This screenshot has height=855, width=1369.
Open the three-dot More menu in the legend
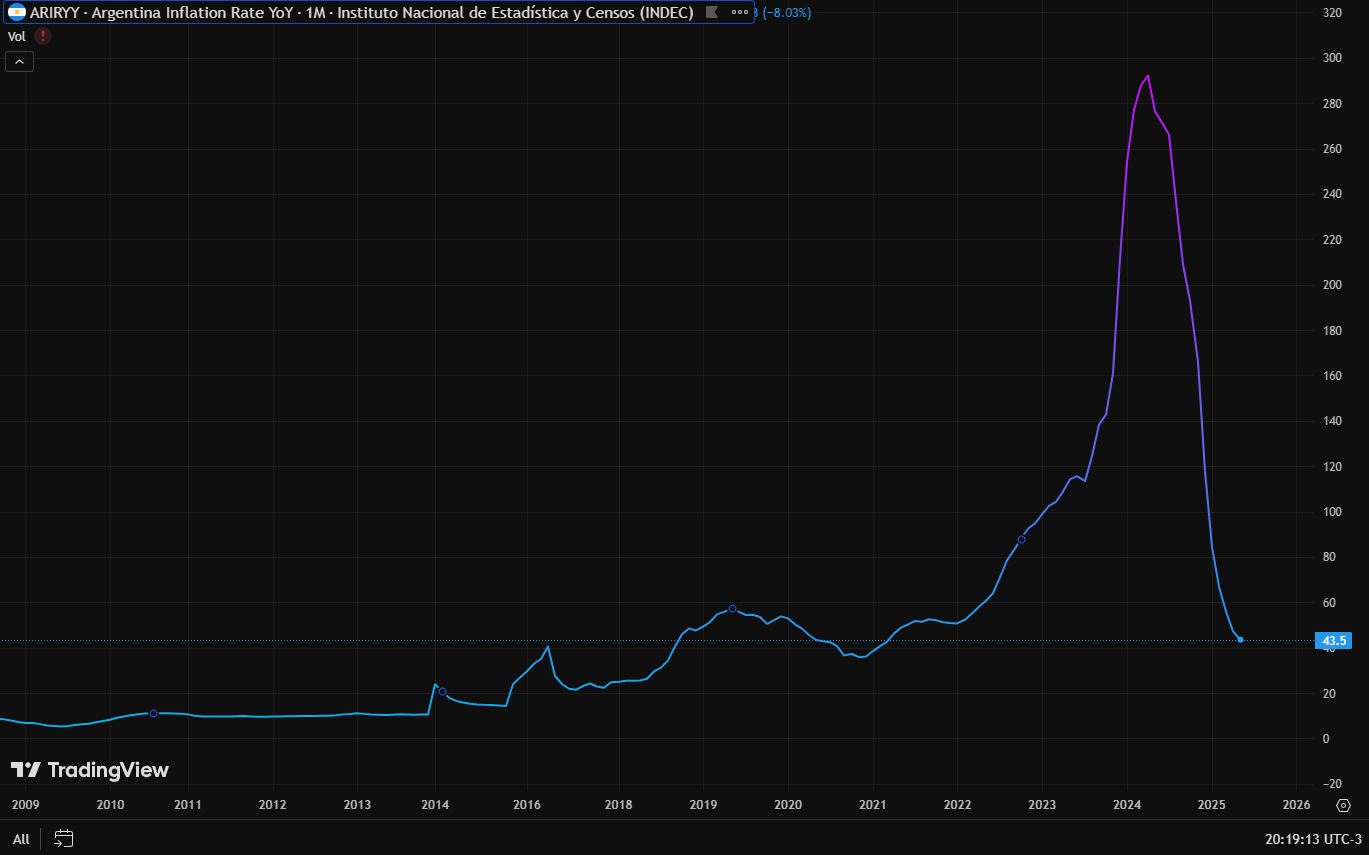coord(740,12)
